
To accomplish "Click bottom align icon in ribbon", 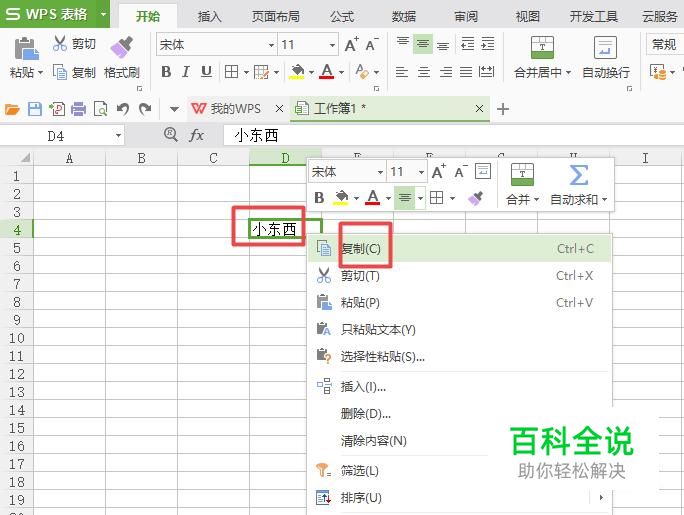I will point(443,44).
